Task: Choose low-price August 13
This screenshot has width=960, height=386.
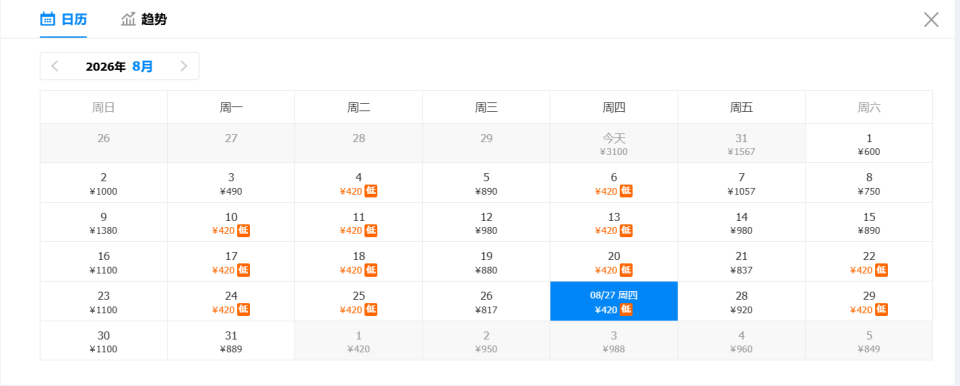Action: click(x=613, y=223)
